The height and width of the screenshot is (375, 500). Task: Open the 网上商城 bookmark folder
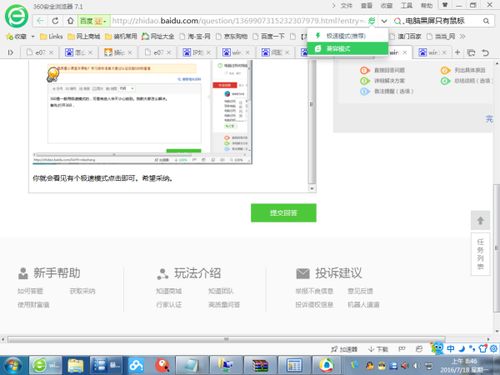(84, 36)
